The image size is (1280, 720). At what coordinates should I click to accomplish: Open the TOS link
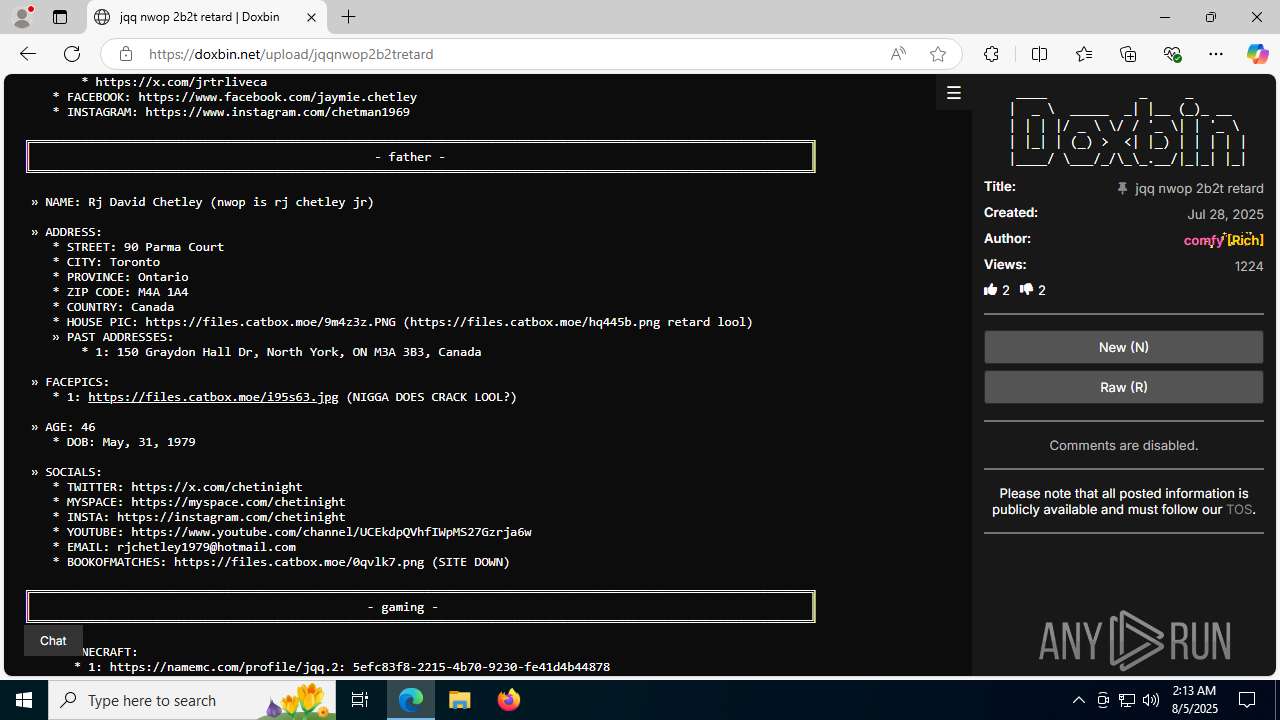click(x=1239, y=509)
